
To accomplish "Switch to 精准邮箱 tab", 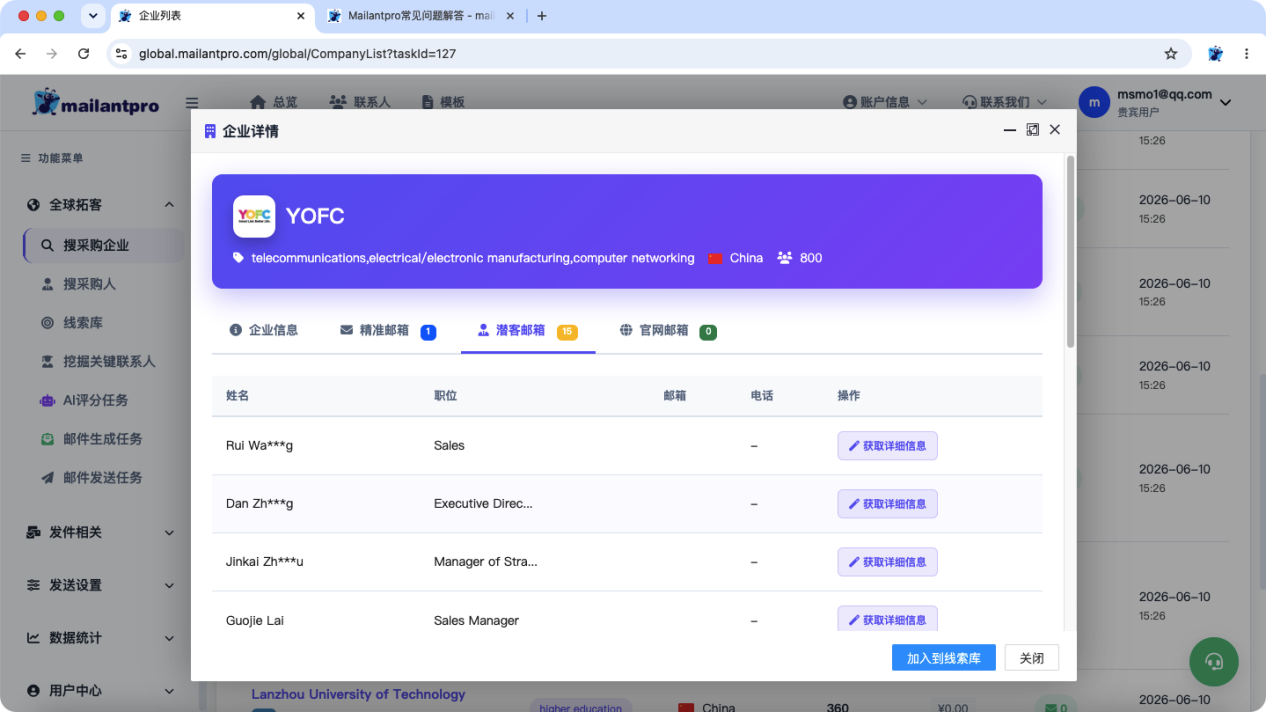I will pyautogui.click(x=388, y=331).
